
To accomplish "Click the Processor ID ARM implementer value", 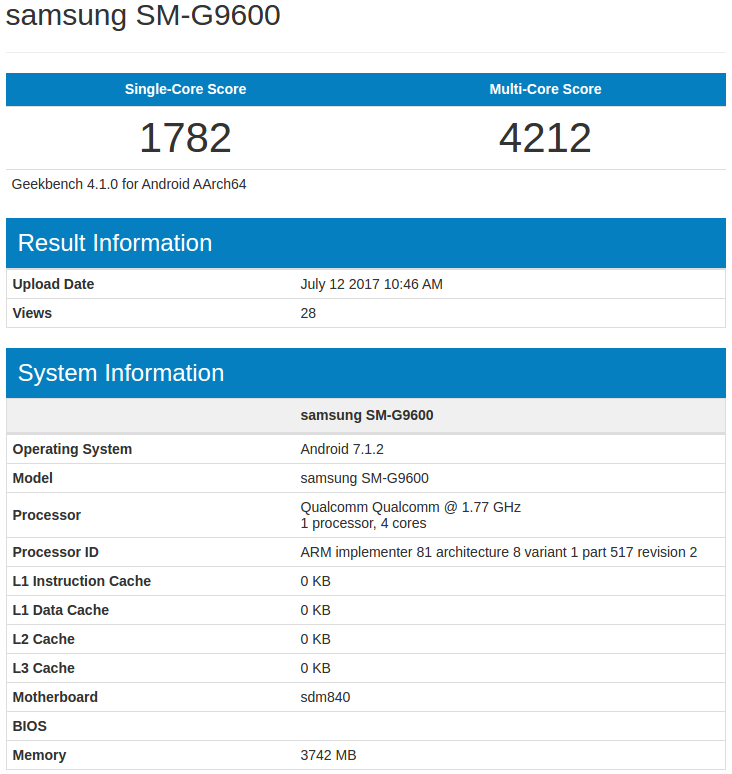I will pyautogui.click(x=498, y=552).
